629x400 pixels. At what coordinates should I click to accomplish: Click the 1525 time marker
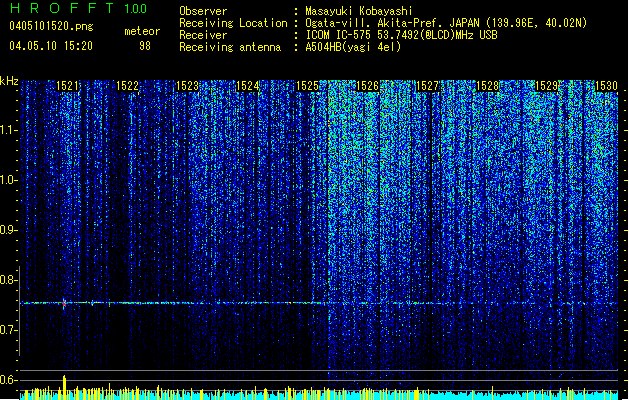[x=307, y=86]
